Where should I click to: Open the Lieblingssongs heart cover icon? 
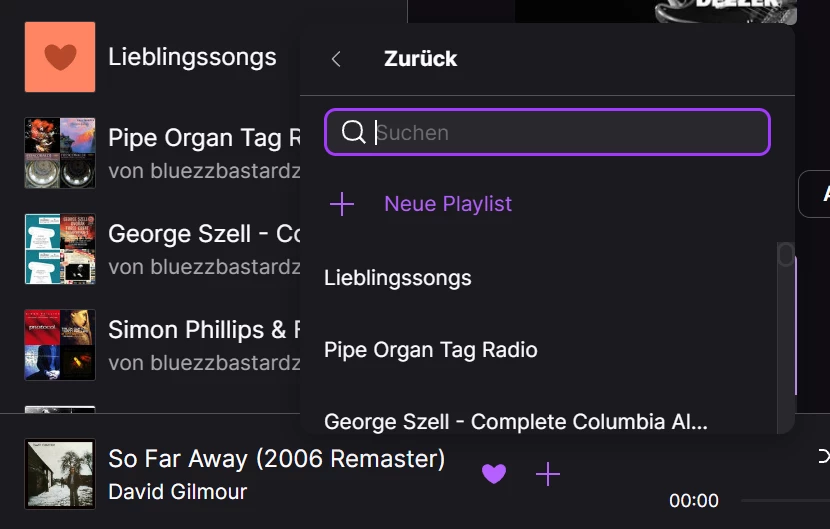[60, 57]
